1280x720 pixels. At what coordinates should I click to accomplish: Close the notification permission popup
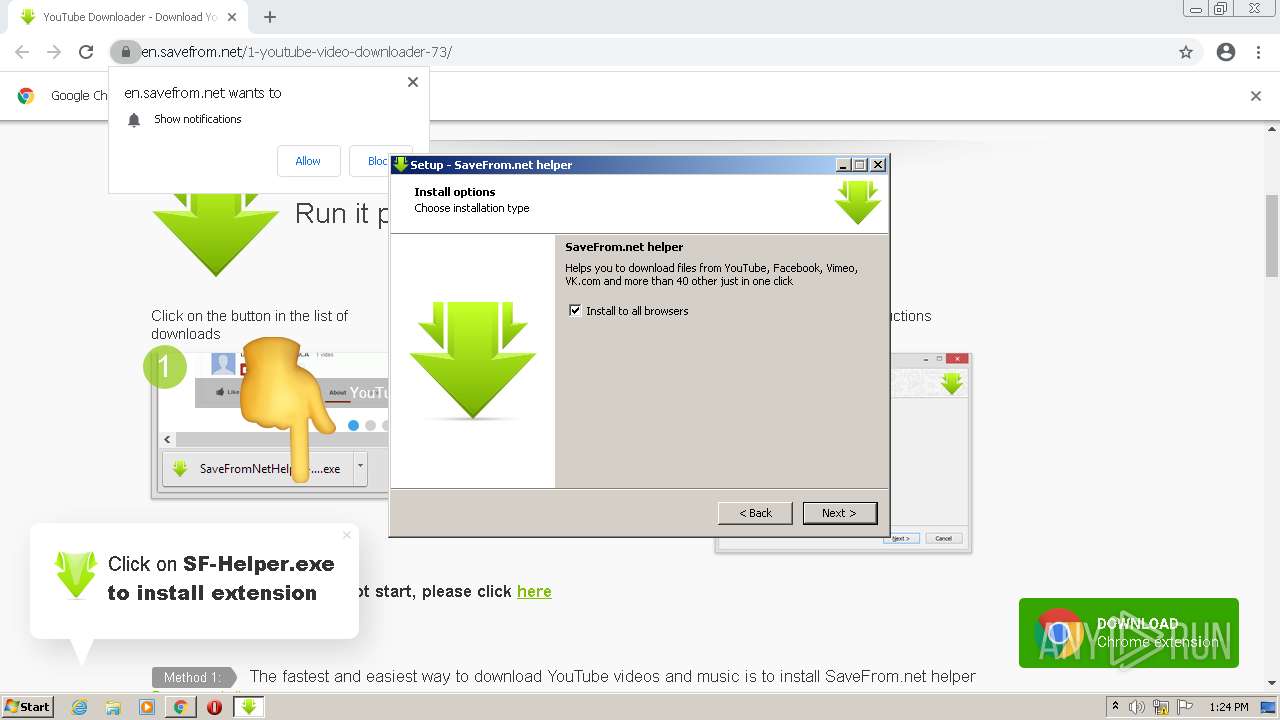tap(413, 82)
